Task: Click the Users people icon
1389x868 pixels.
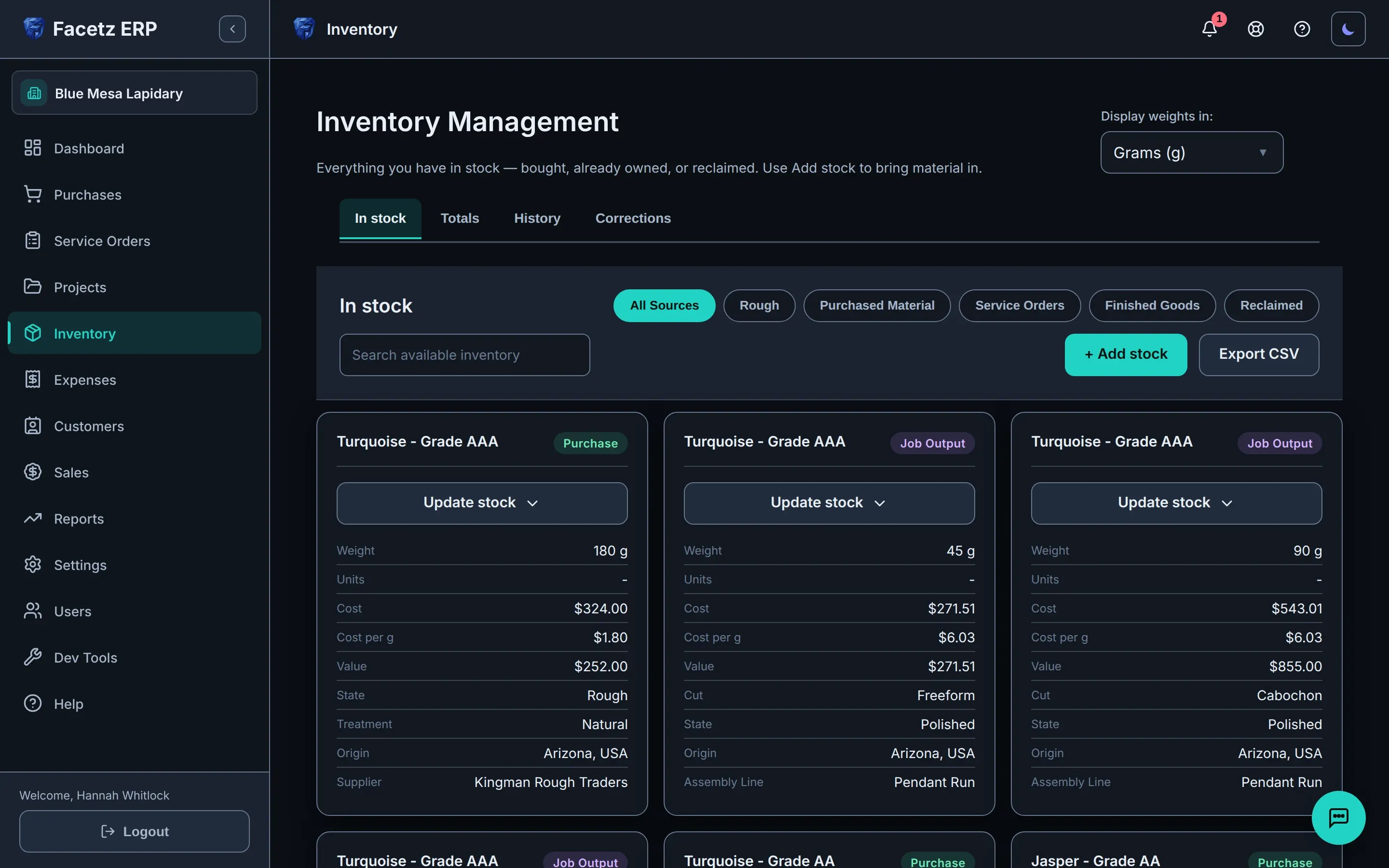Action: [x=33, y=611]
